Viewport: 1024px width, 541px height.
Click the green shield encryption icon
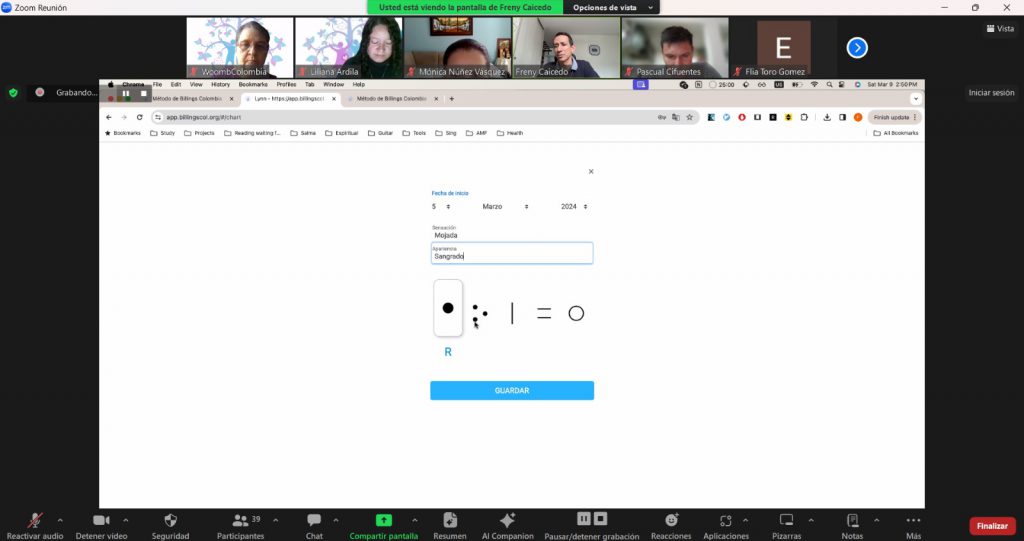click(13, 93)
